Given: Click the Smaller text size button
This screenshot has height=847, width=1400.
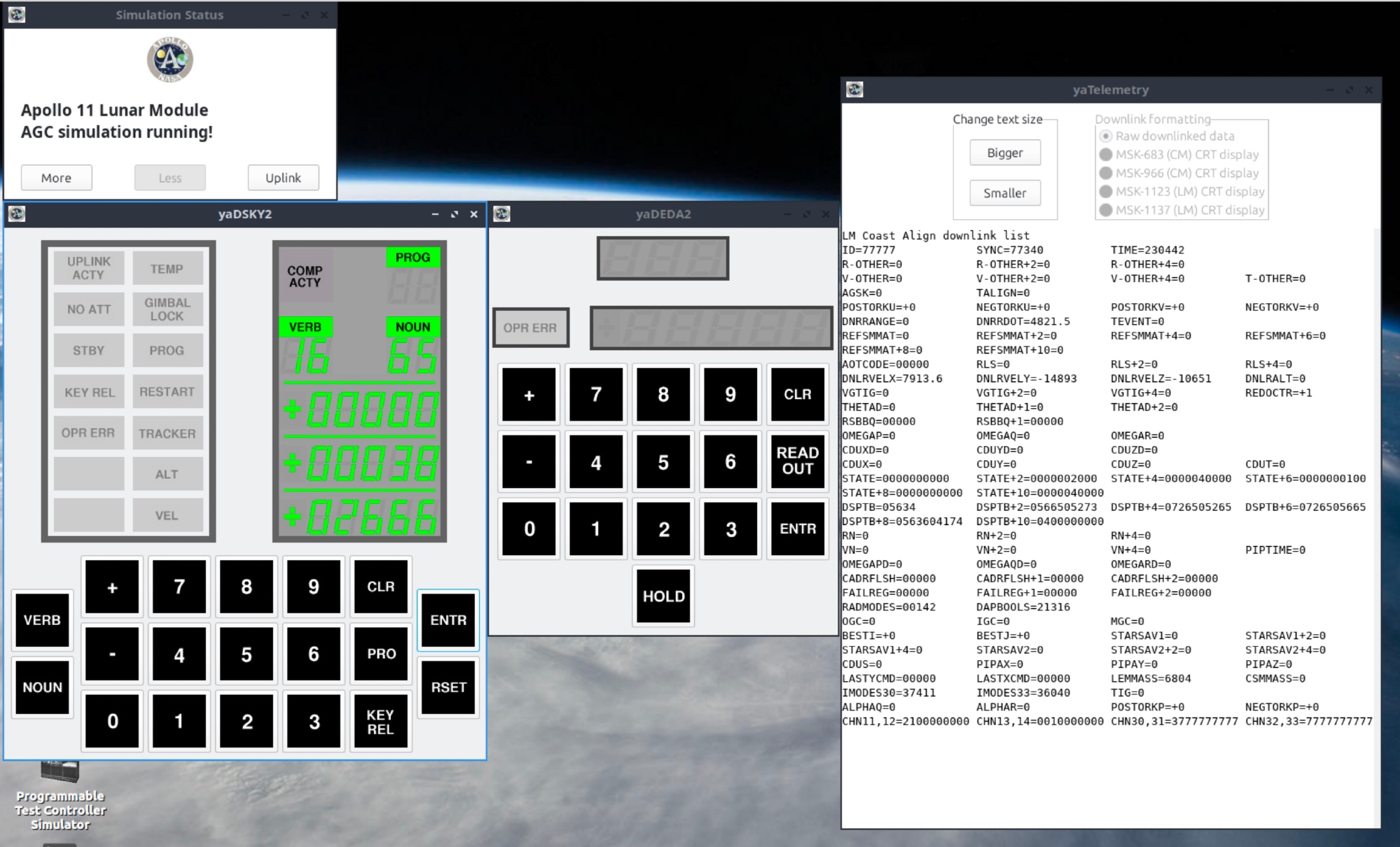Looking at the screenshot, I should pyautogui.click(x=1004, y=193).
